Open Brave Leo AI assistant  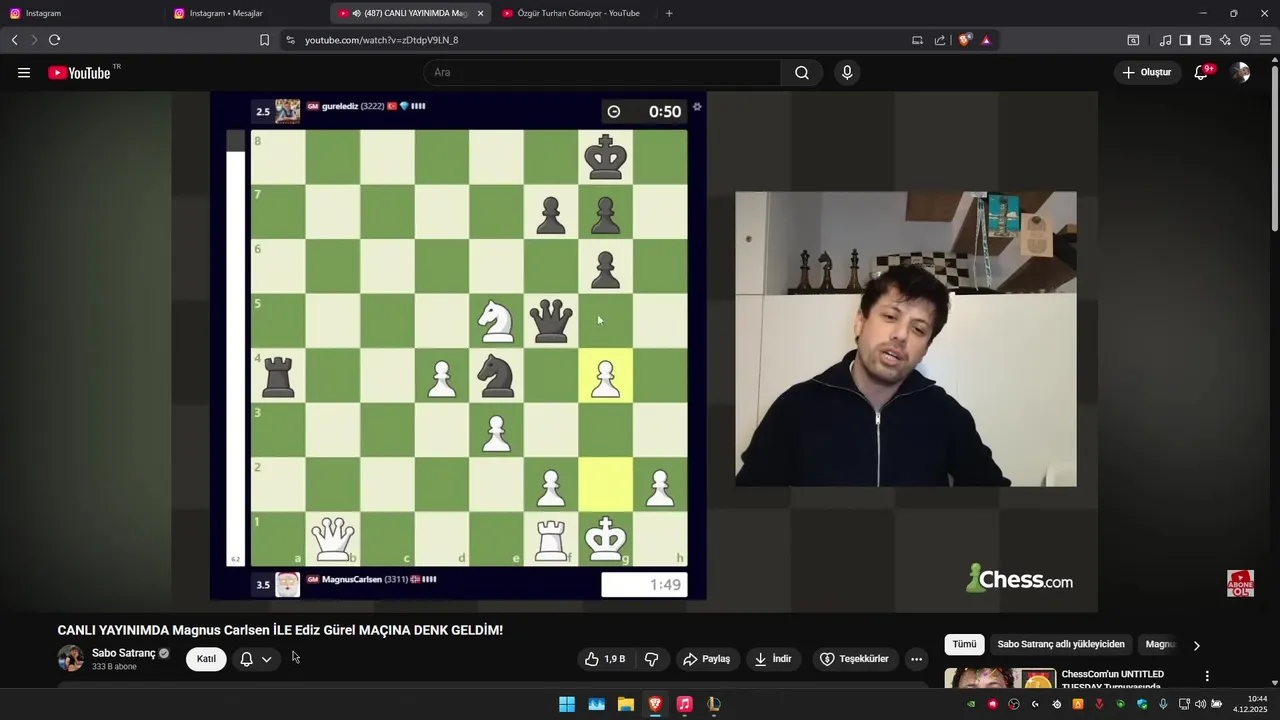[1225, 40]
